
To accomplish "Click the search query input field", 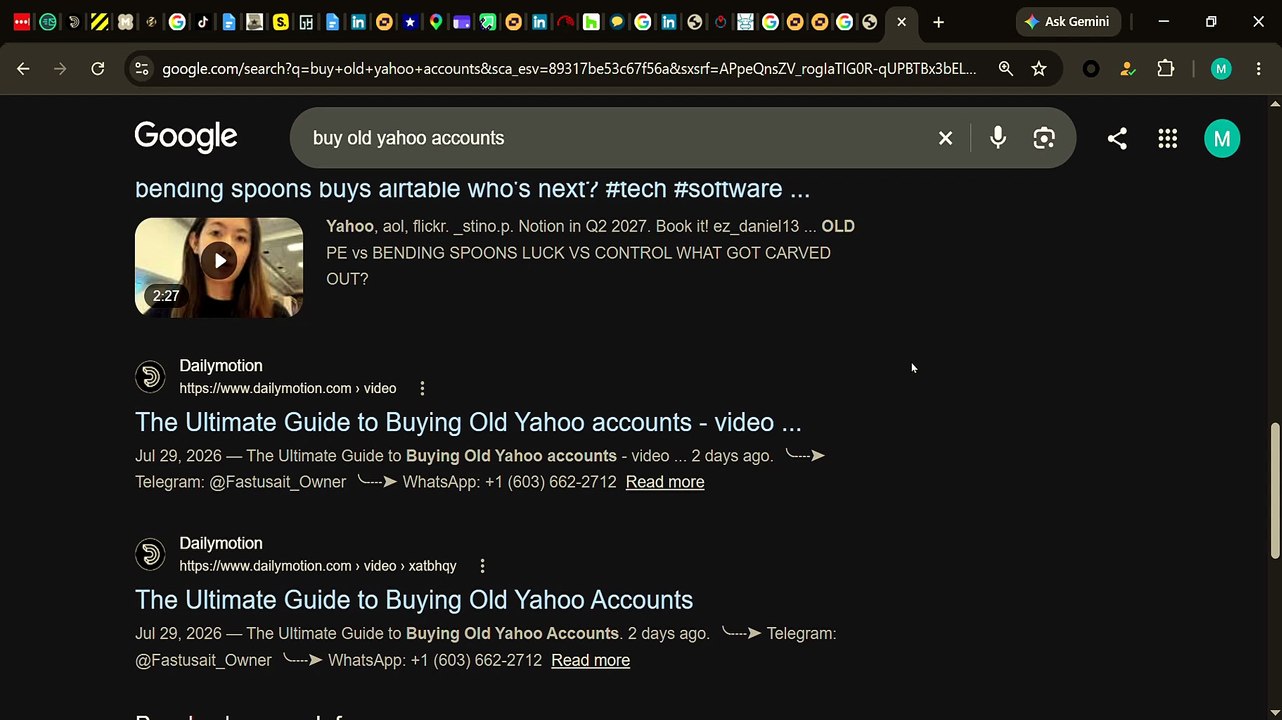I will click(x=610, y=138).
